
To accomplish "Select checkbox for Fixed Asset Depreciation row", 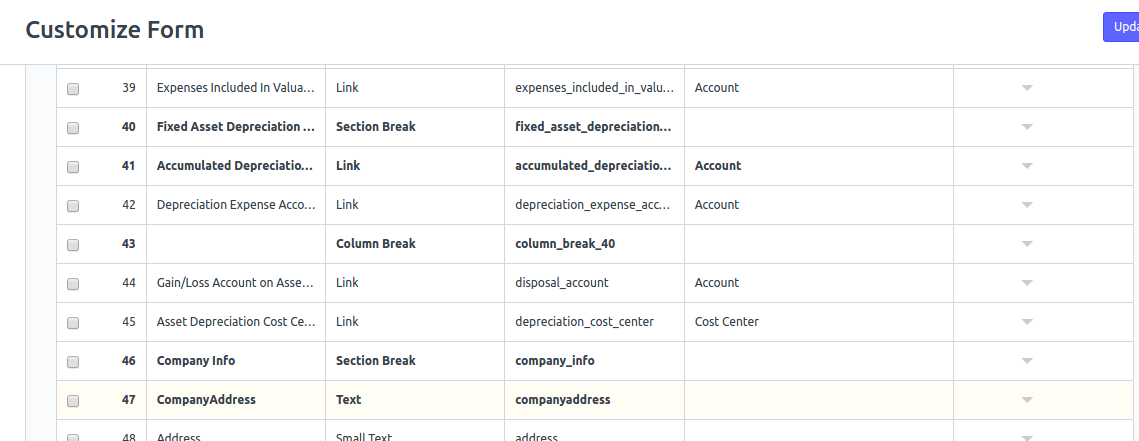I will [73, 128].
